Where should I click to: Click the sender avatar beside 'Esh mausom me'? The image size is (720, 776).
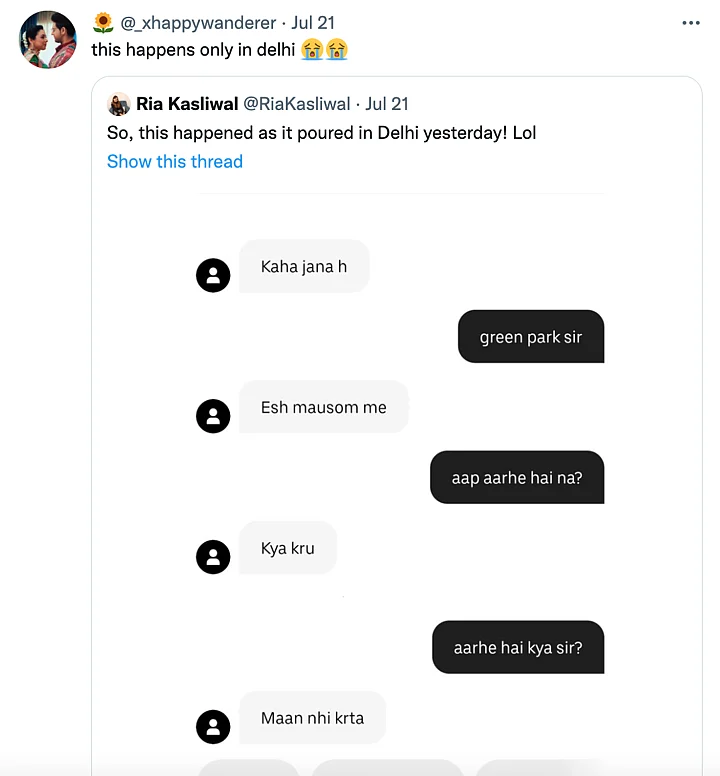(x=213, y=415)
